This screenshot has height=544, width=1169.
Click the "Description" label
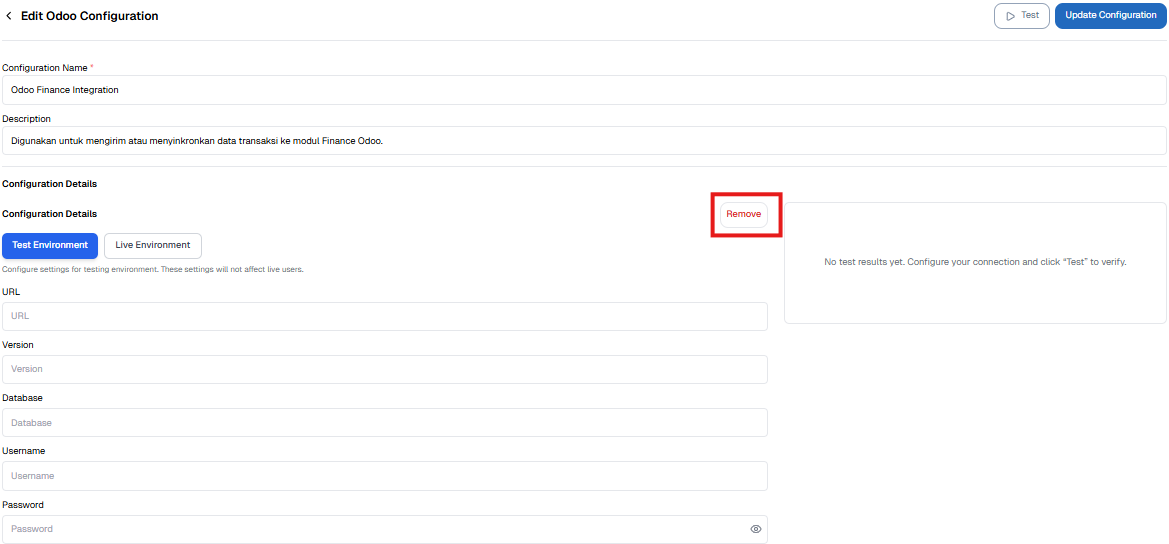27,118
